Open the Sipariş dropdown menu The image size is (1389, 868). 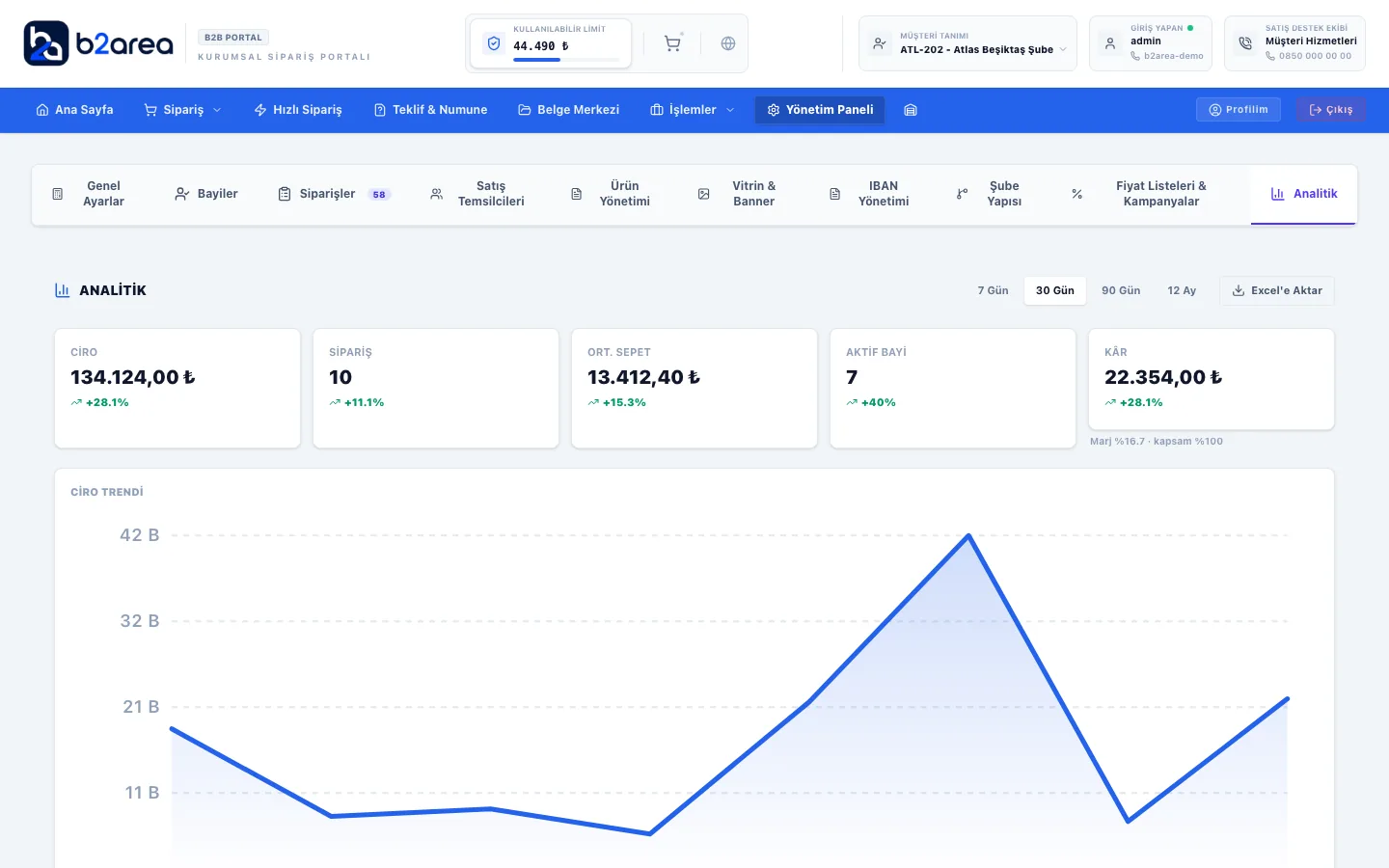[182, 110]
